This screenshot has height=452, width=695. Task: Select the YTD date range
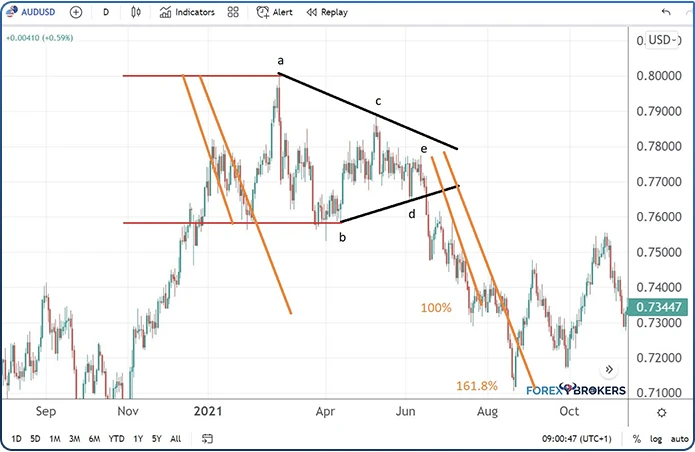pos(116,438)
